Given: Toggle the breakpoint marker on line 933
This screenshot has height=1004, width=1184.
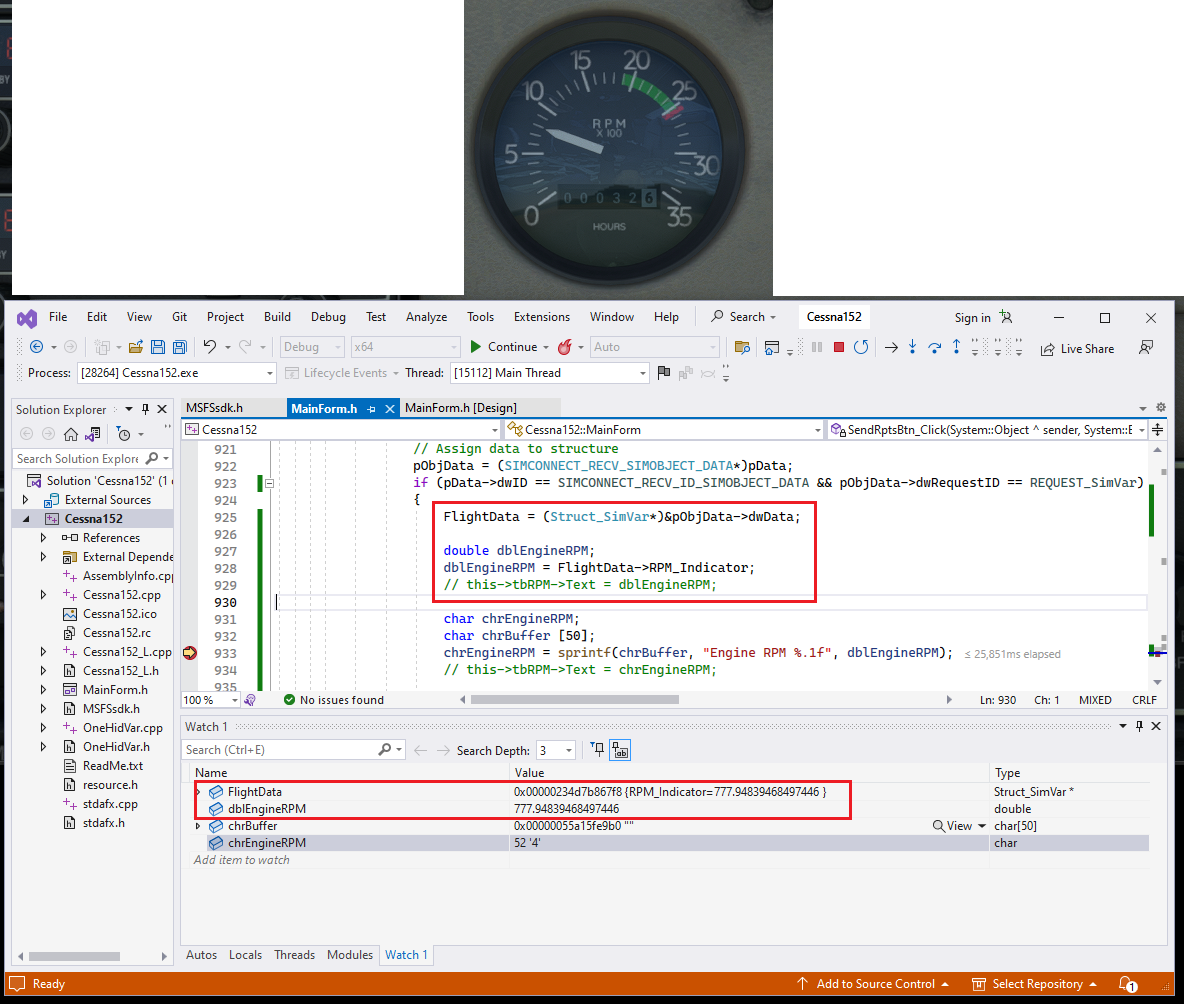Looking at the screenshot, I should 190,653.
